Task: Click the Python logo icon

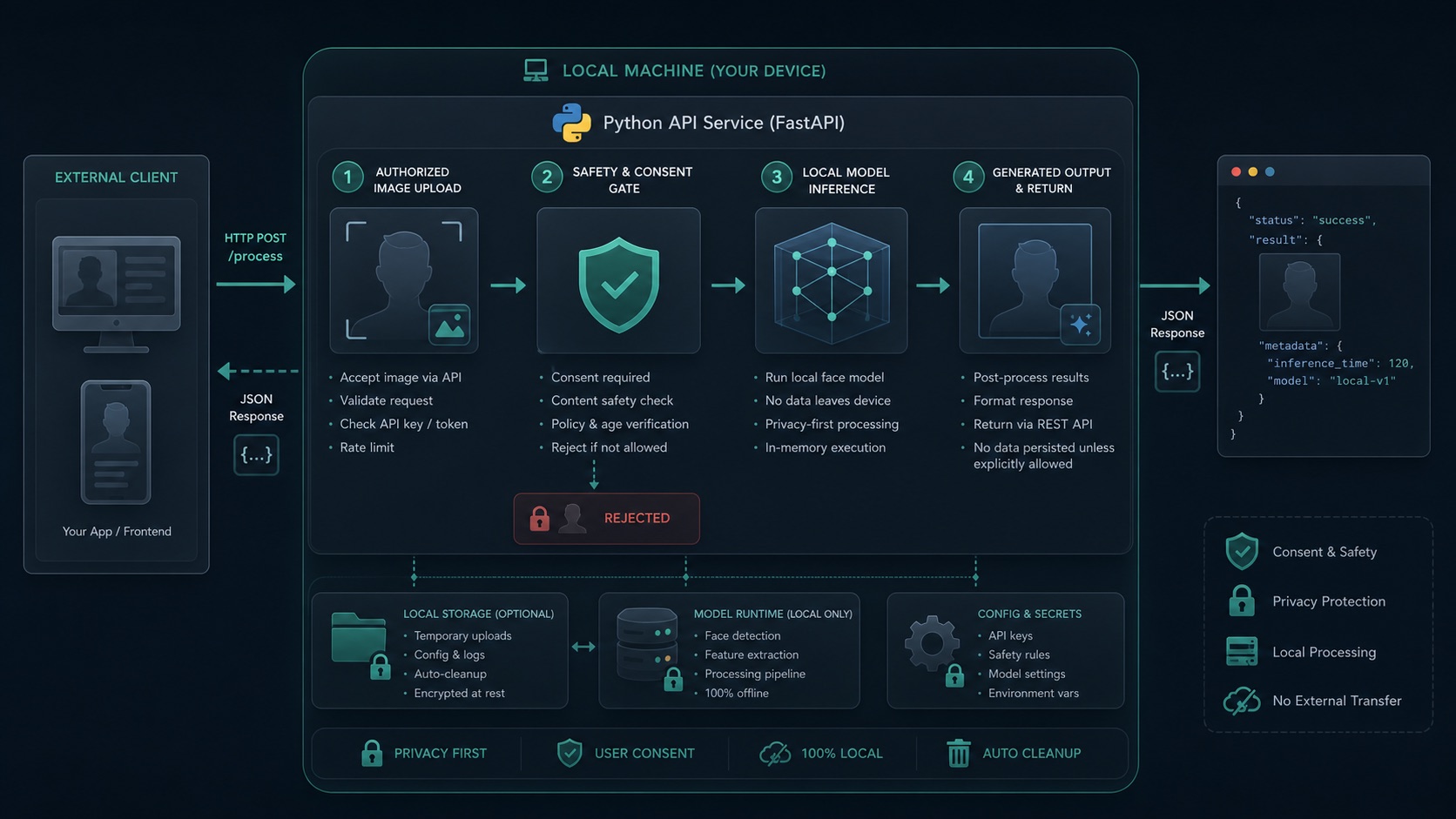Action: 571,123
